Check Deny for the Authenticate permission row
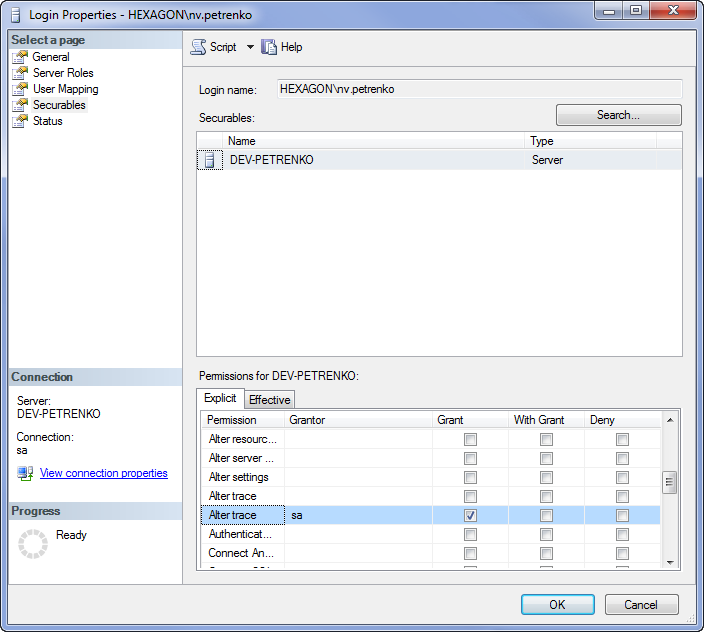 622,534
